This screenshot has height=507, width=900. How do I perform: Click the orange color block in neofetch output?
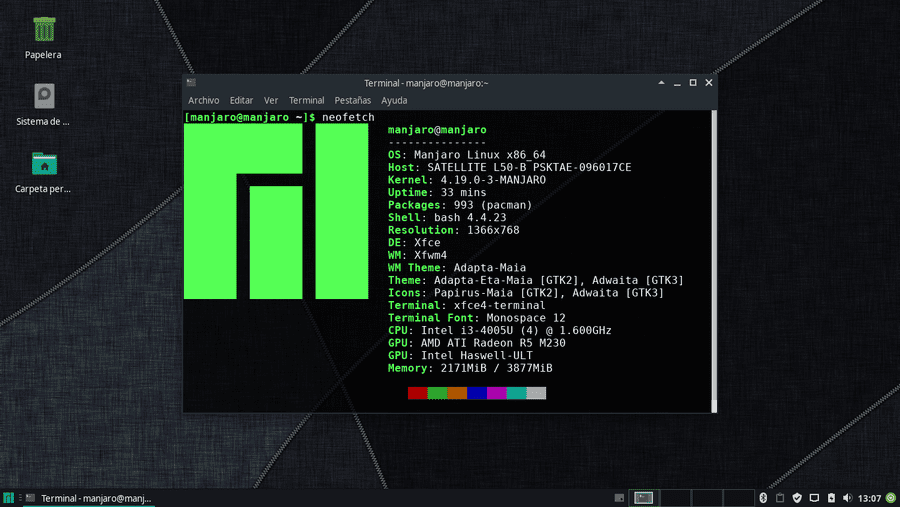click(457, 393)
